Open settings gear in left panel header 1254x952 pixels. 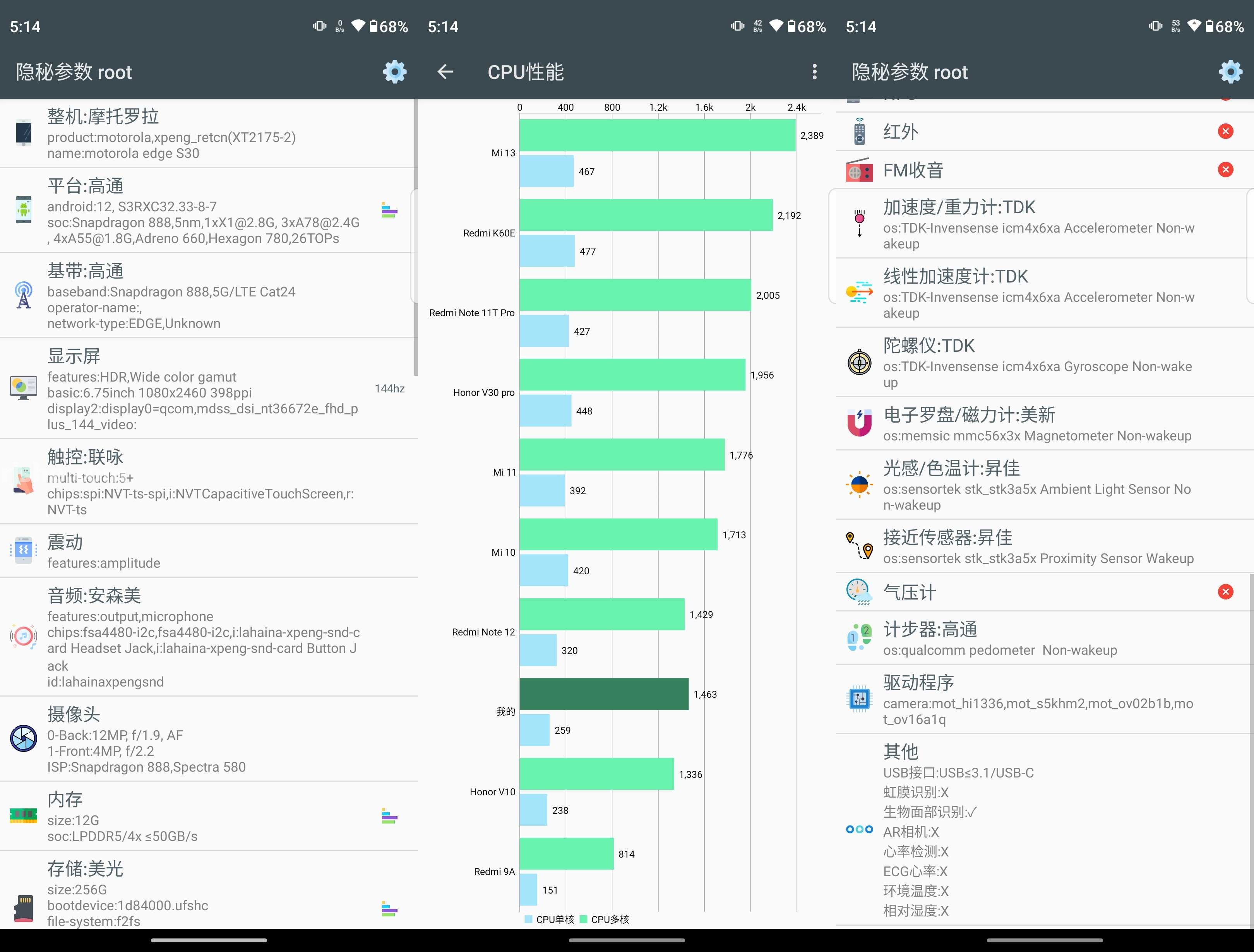coord(394,72)
